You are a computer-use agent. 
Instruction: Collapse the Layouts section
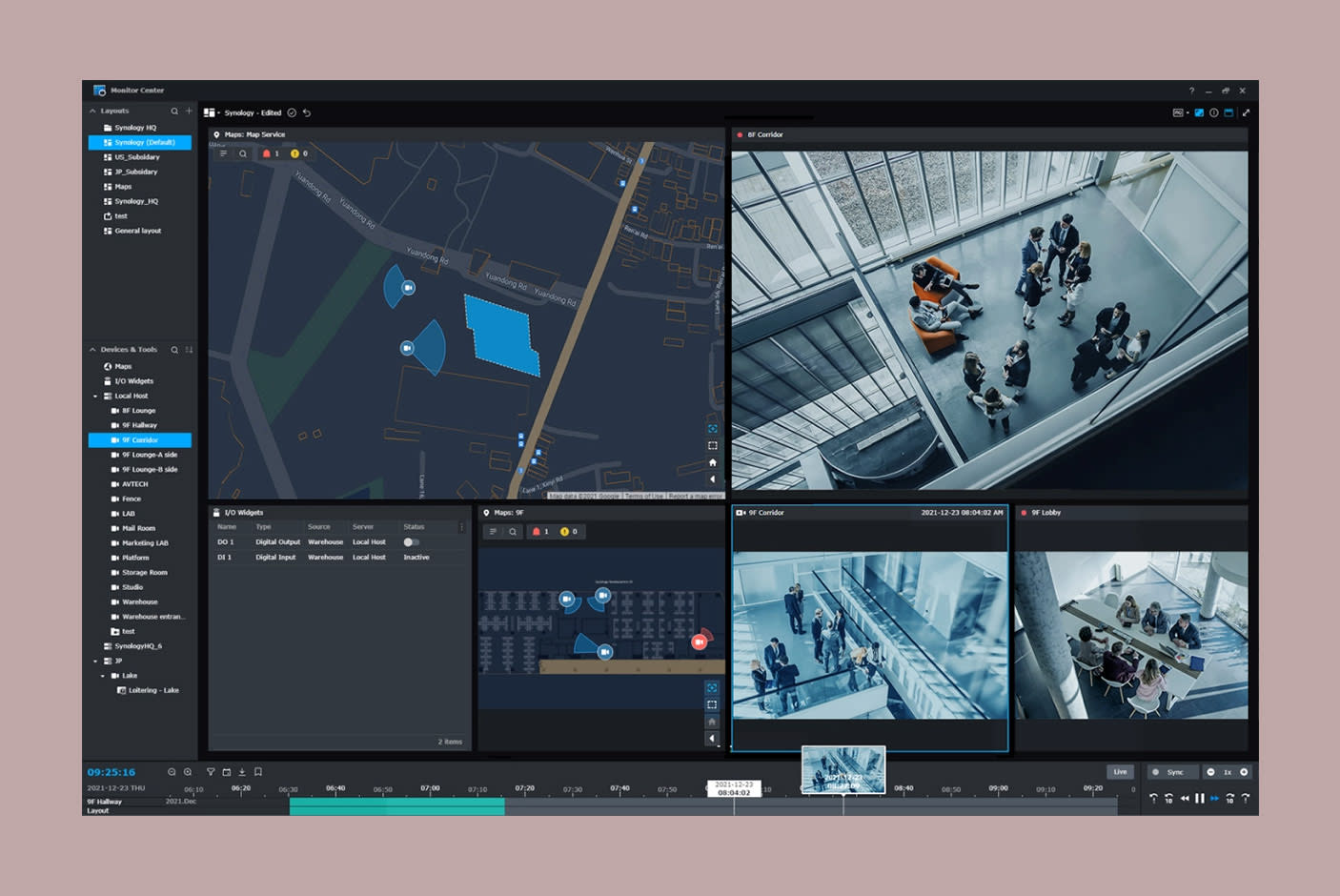click(92, 111)
